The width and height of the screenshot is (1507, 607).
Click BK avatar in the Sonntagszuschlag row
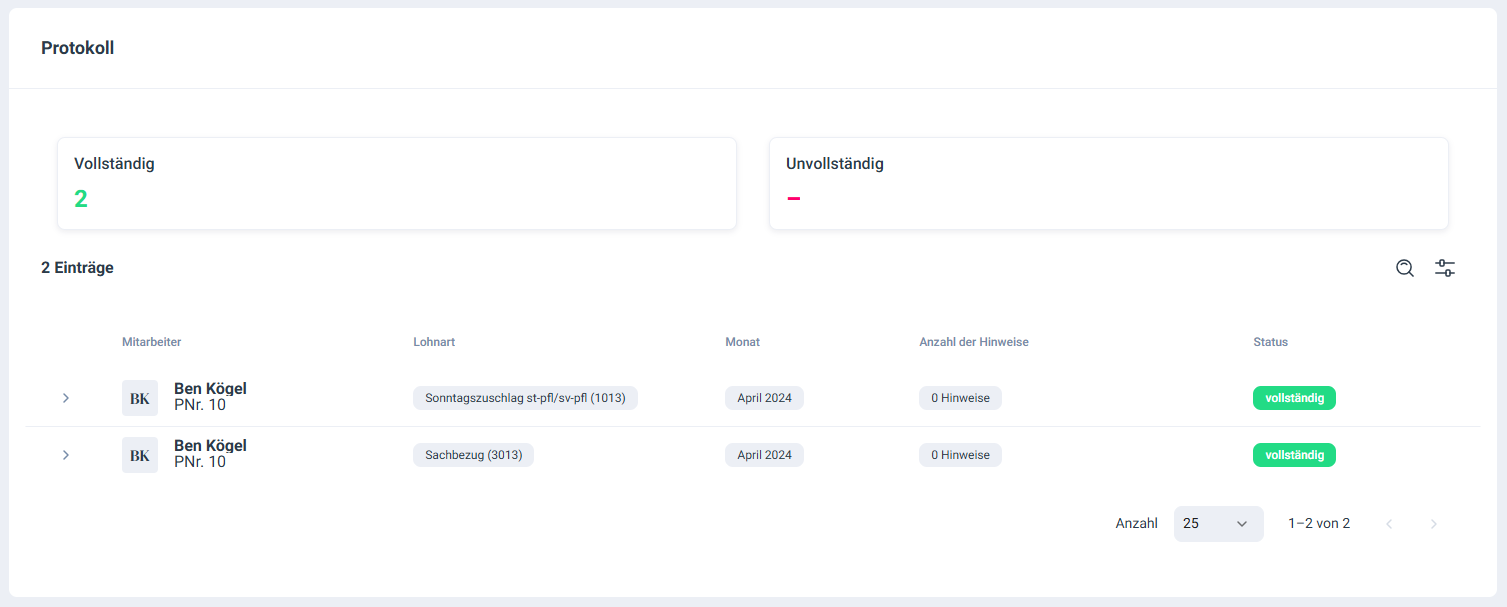[x=140, y=398]
